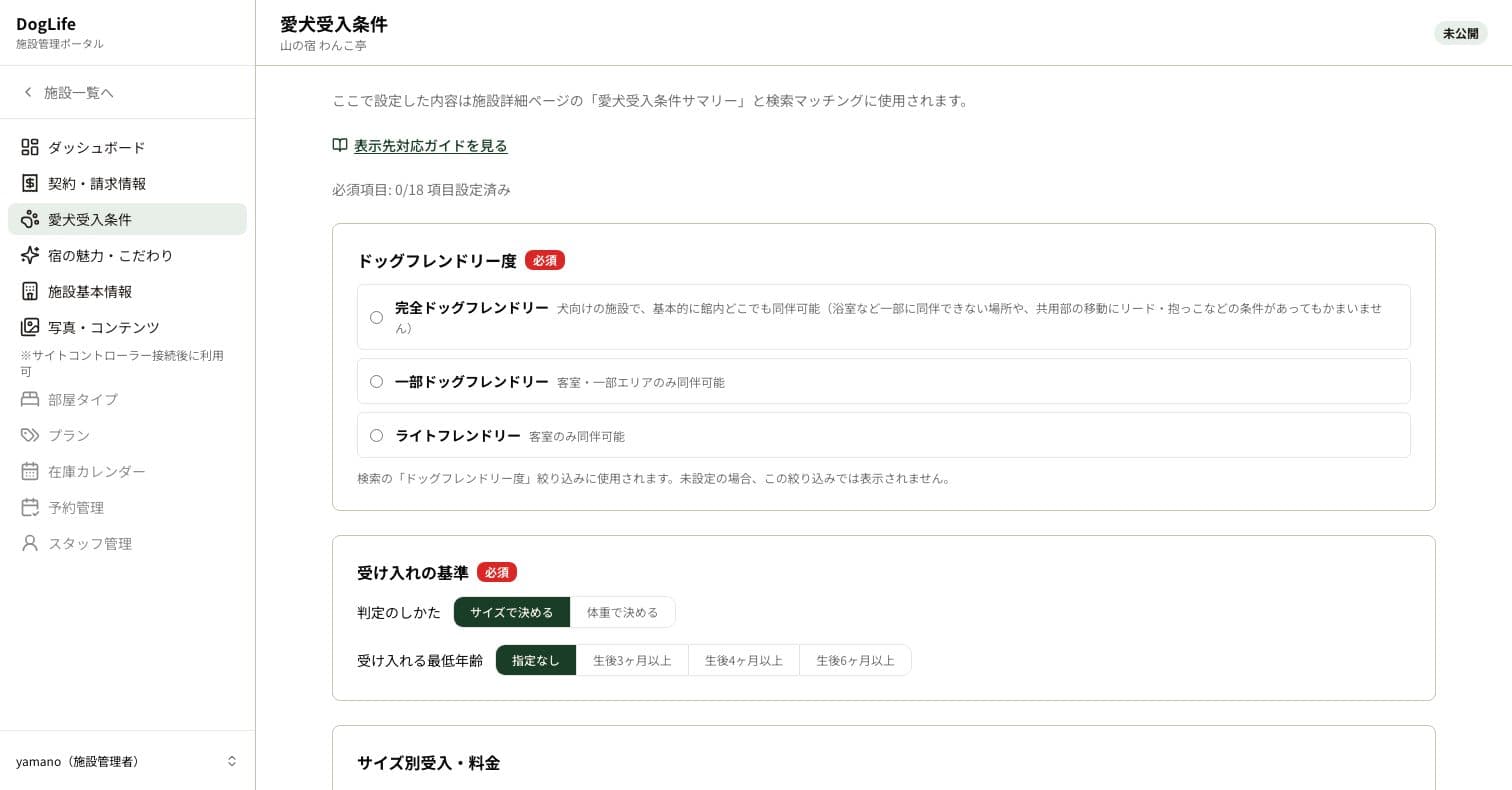Open 施設基本情報 in the sidebar
1512x790 pixels.
tap(127, 291)
